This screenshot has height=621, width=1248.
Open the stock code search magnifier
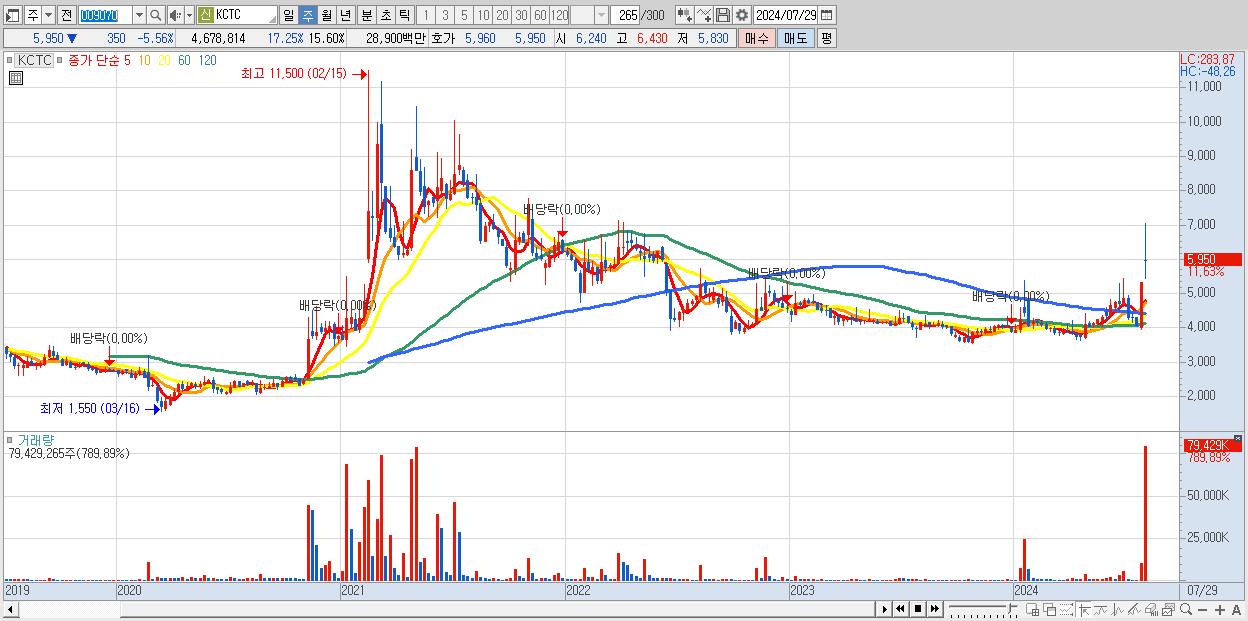(155, 15)
